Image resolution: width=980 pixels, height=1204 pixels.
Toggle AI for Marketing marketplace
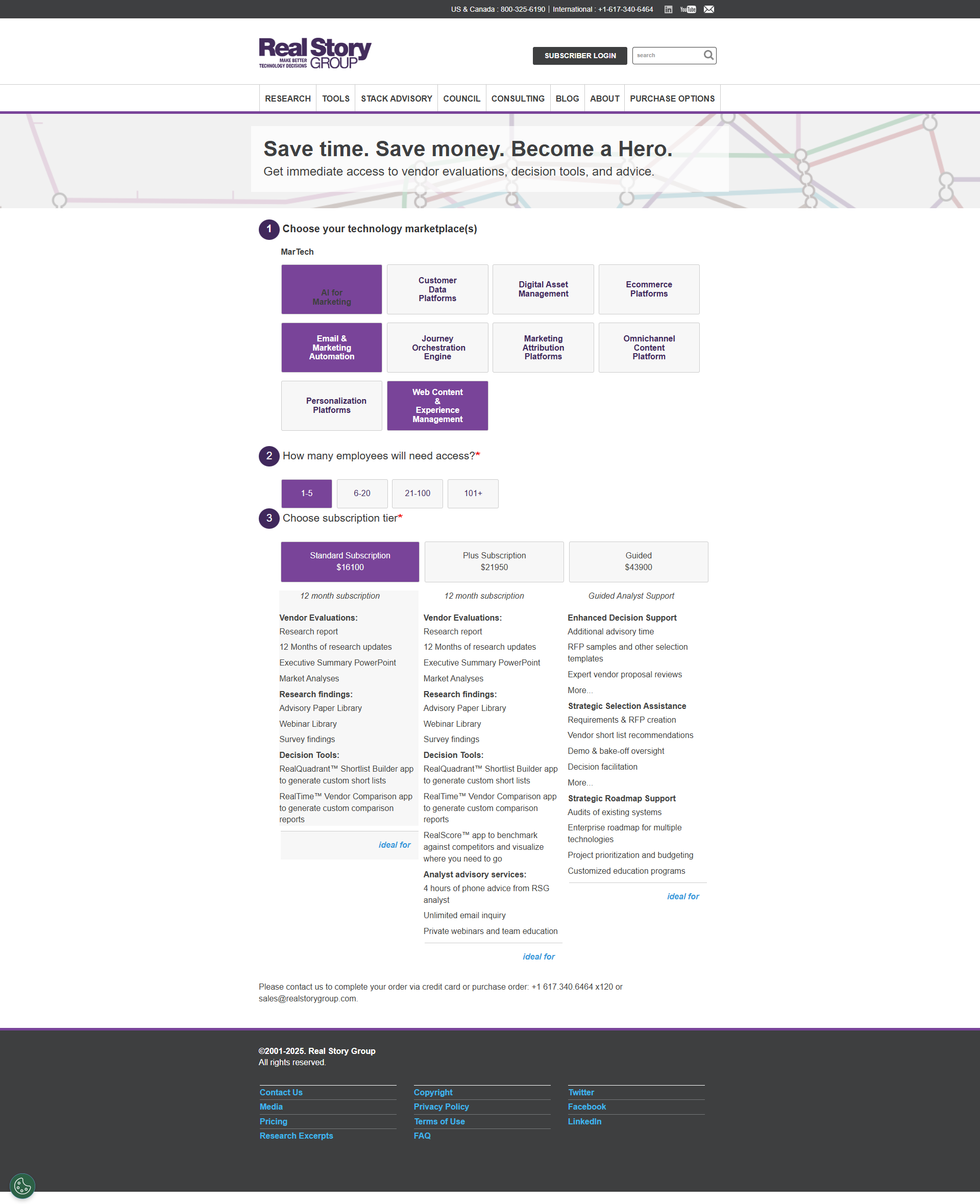pos(331,289)
